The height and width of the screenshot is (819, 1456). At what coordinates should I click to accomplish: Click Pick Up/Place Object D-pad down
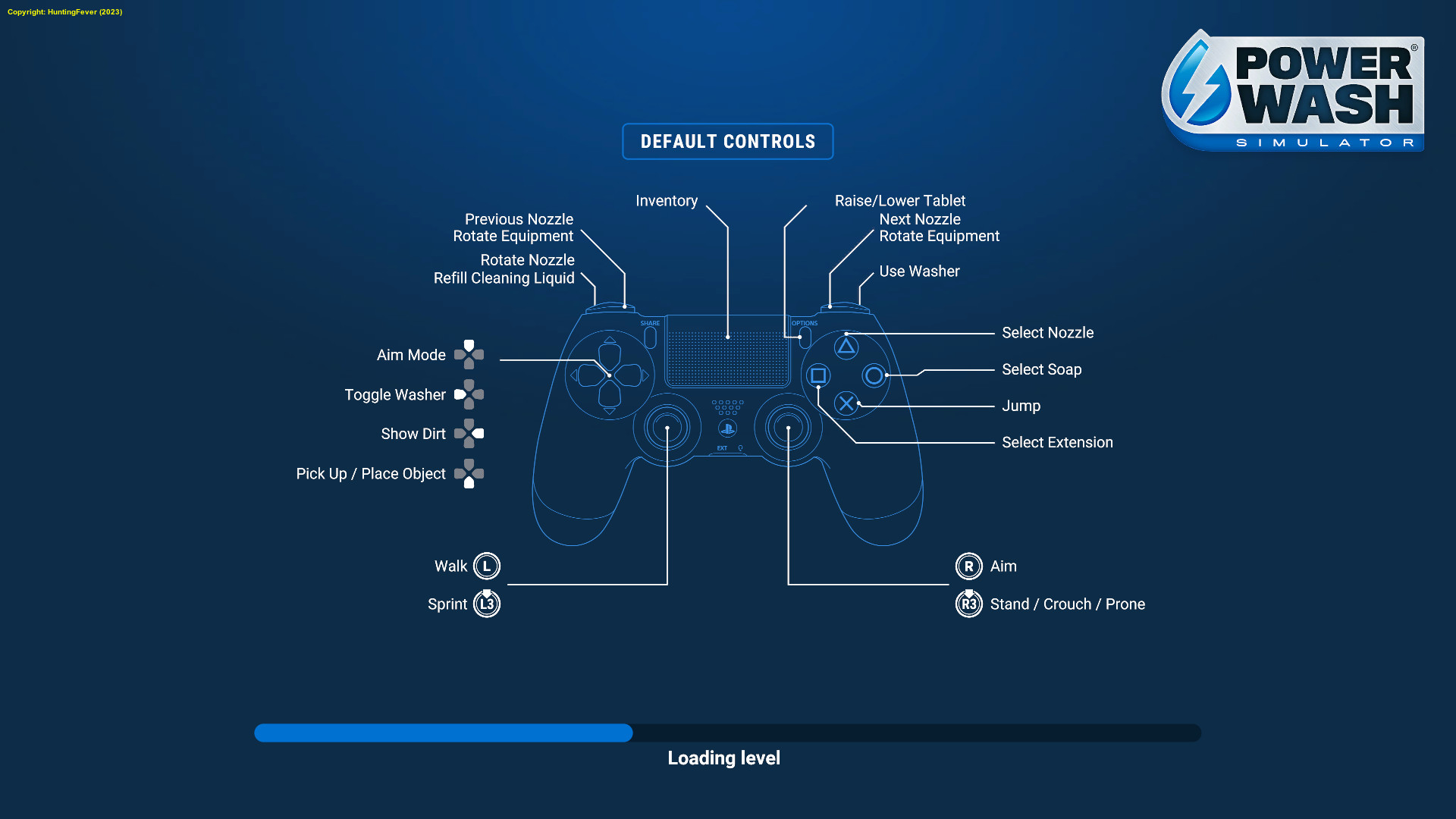tap(470, 483)
